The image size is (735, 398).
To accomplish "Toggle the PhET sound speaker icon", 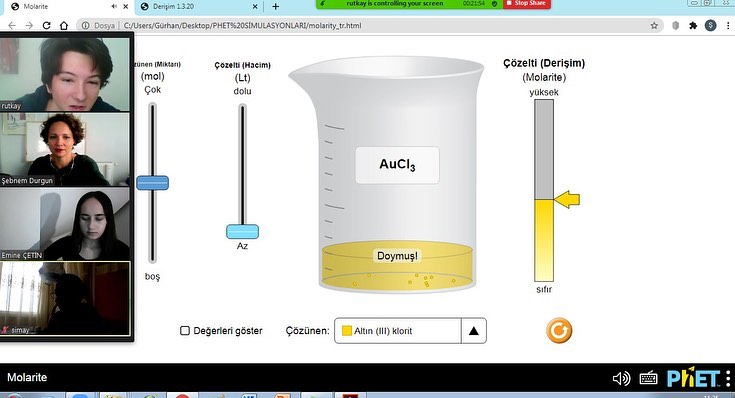I will (x=621, y=378).
